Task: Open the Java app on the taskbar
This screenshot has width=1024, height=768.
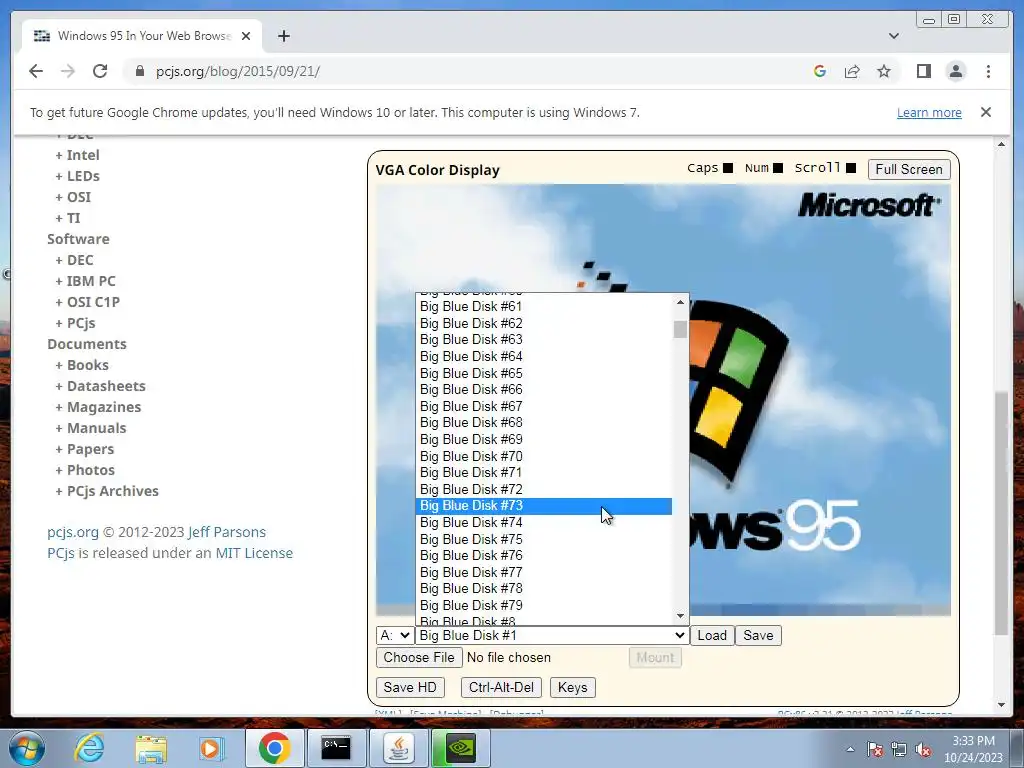Action: (x=398, y=748)
